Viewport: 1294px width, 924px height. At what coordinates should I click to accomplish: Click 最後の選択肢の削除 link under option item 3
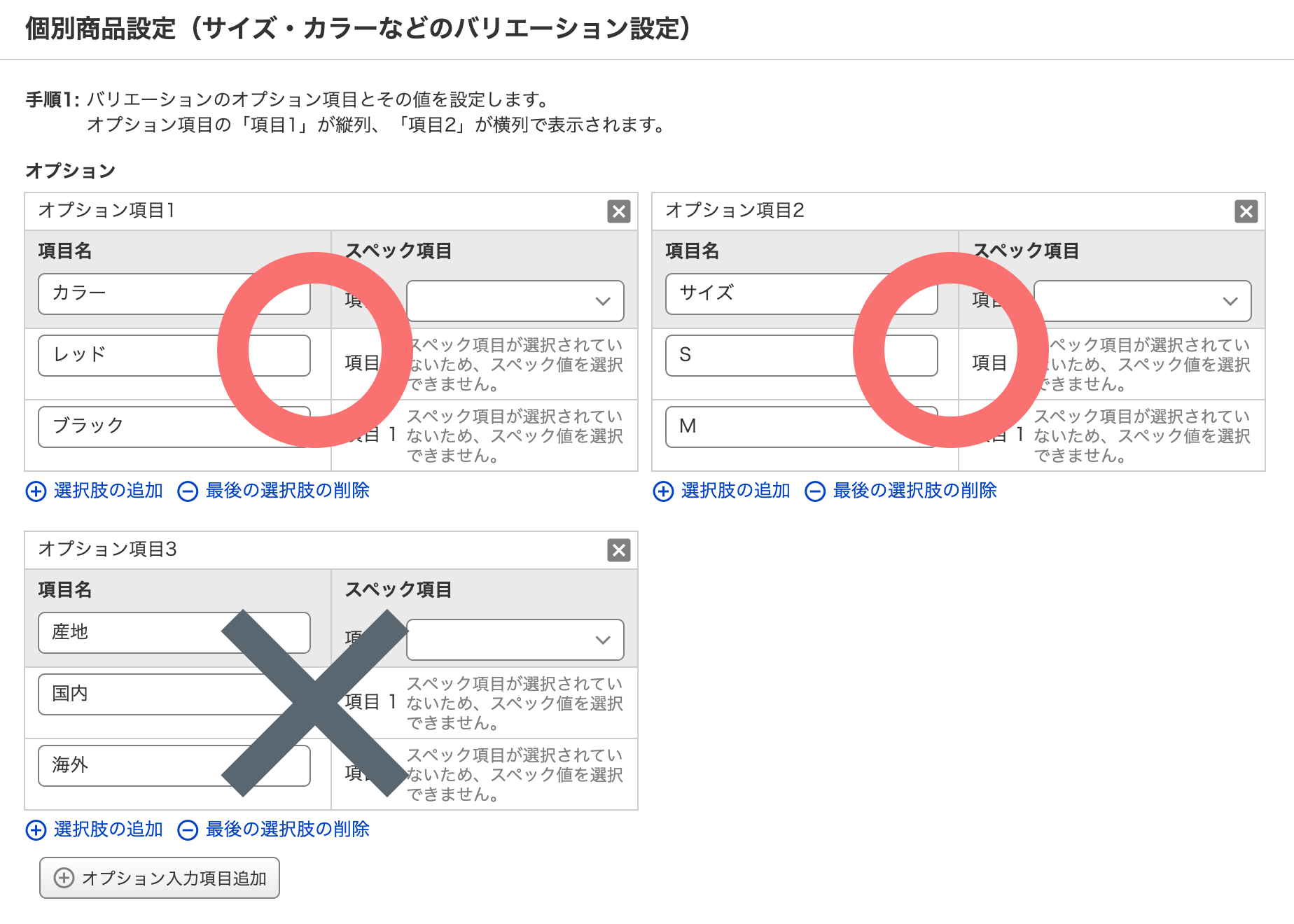(288, 829)
